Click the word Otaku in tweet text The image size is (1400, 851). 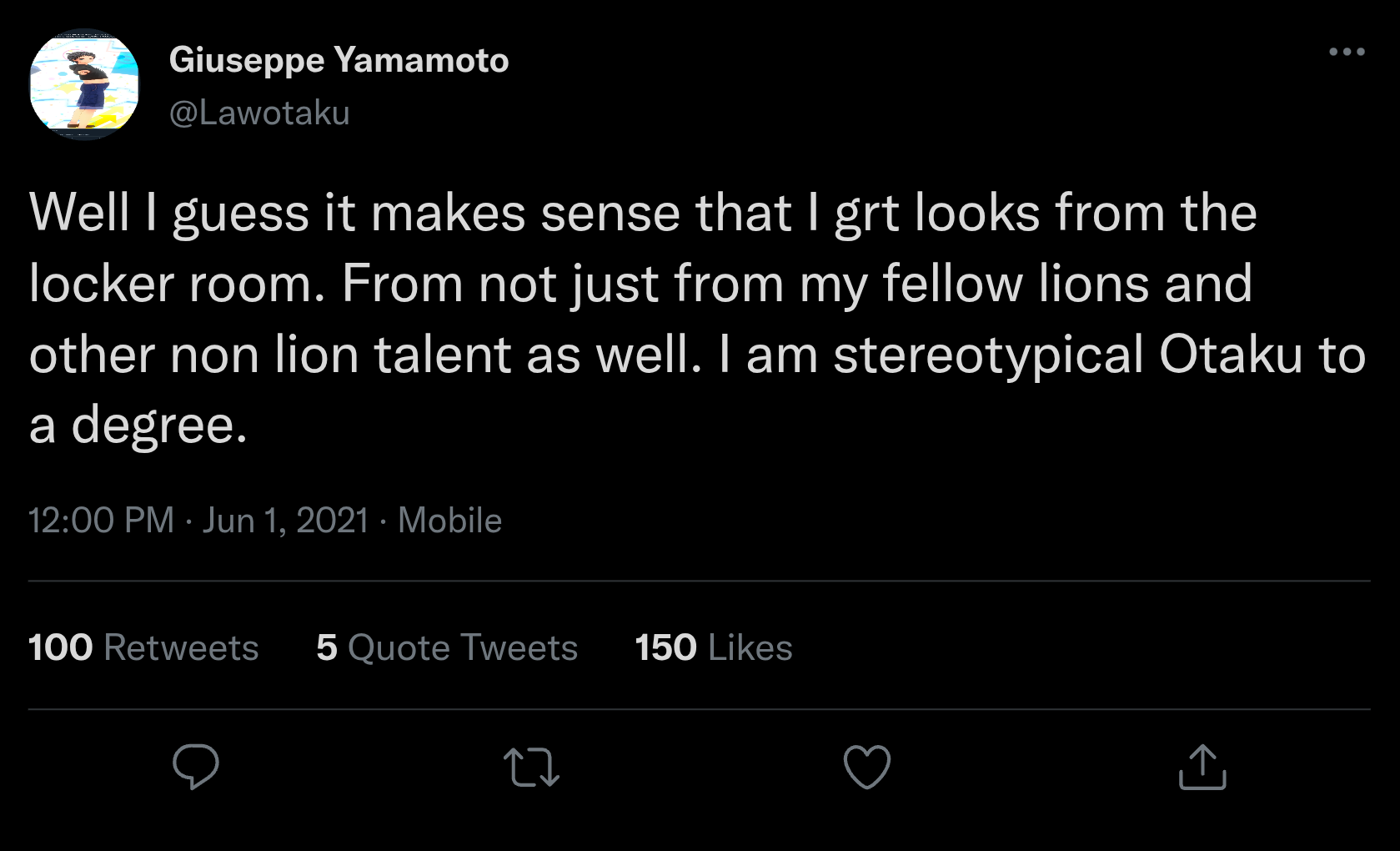coord(1231,355)
